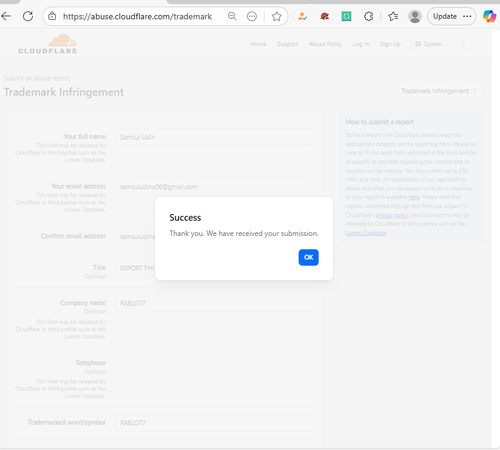Click the Cloudflare logo

[47, 44]
